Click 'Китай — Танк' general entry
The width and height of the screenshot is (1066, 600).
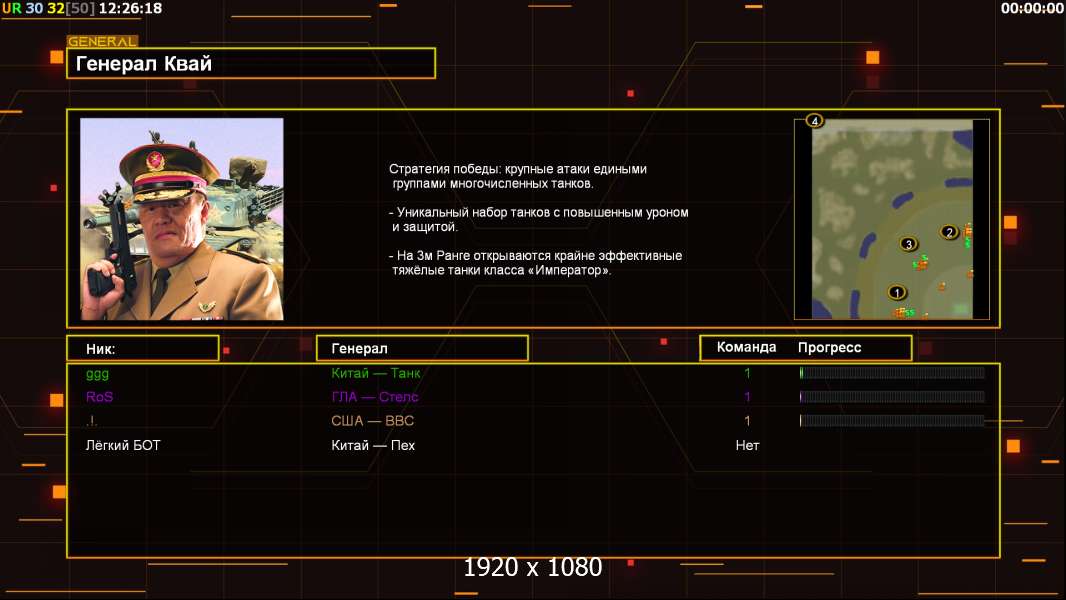click(x=375, y=373)
